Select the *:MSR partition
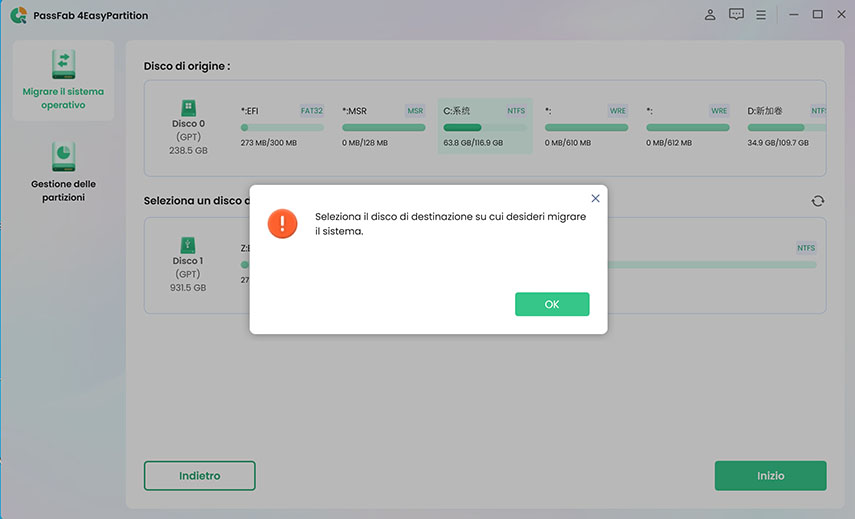This screenshot has width=855, height=519. pos(383,126)
